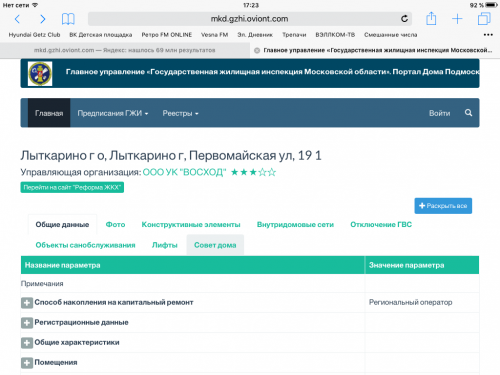Click Название параметра column header
Image resolution: width=500 pixels, height=375 pixels.
tap(193, 265)
